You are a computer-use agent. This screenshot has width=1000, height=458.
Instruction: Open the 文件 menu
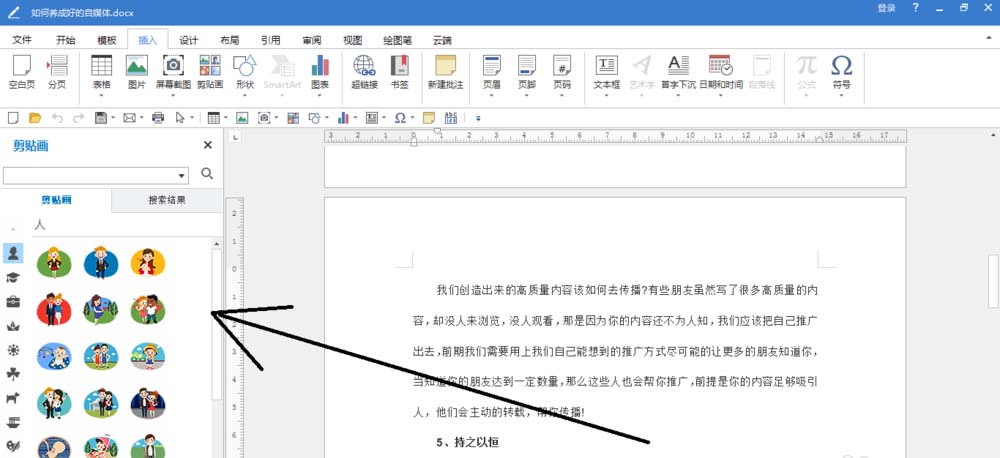click(22, 40)
